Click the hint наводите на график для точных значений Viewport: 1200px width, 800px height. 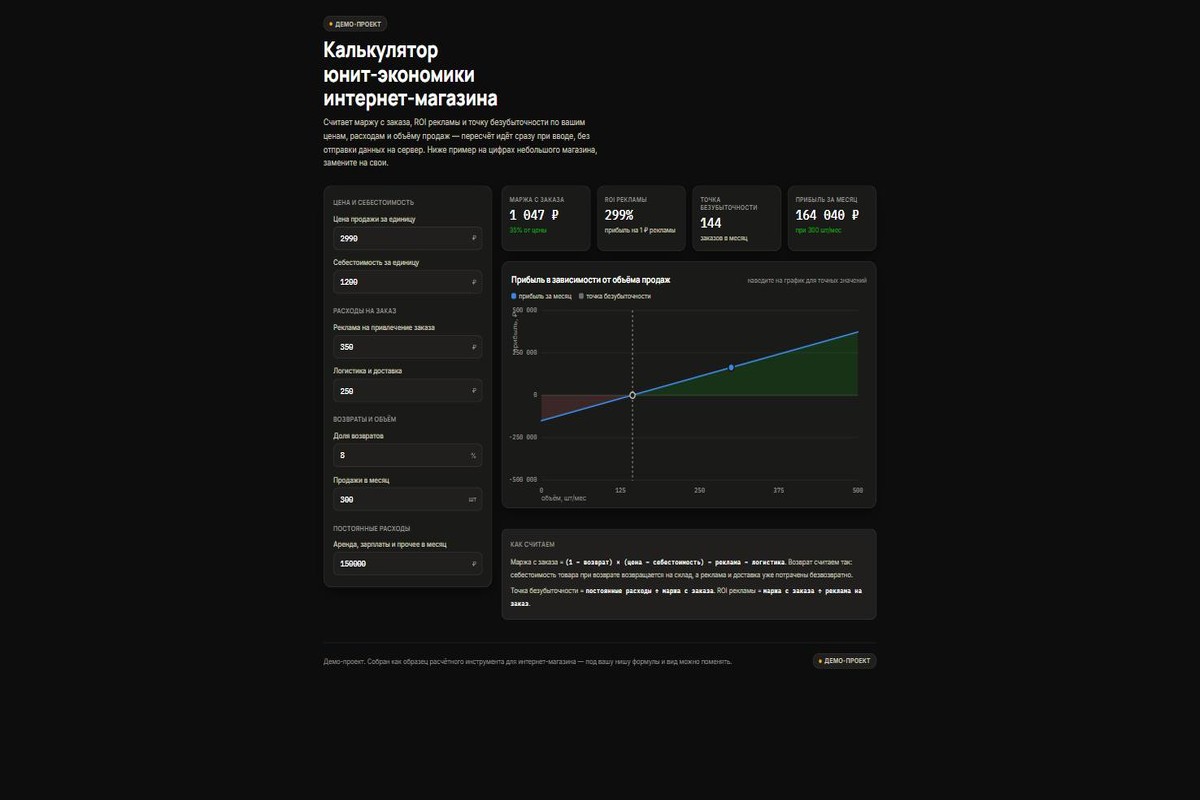(807, 281)
